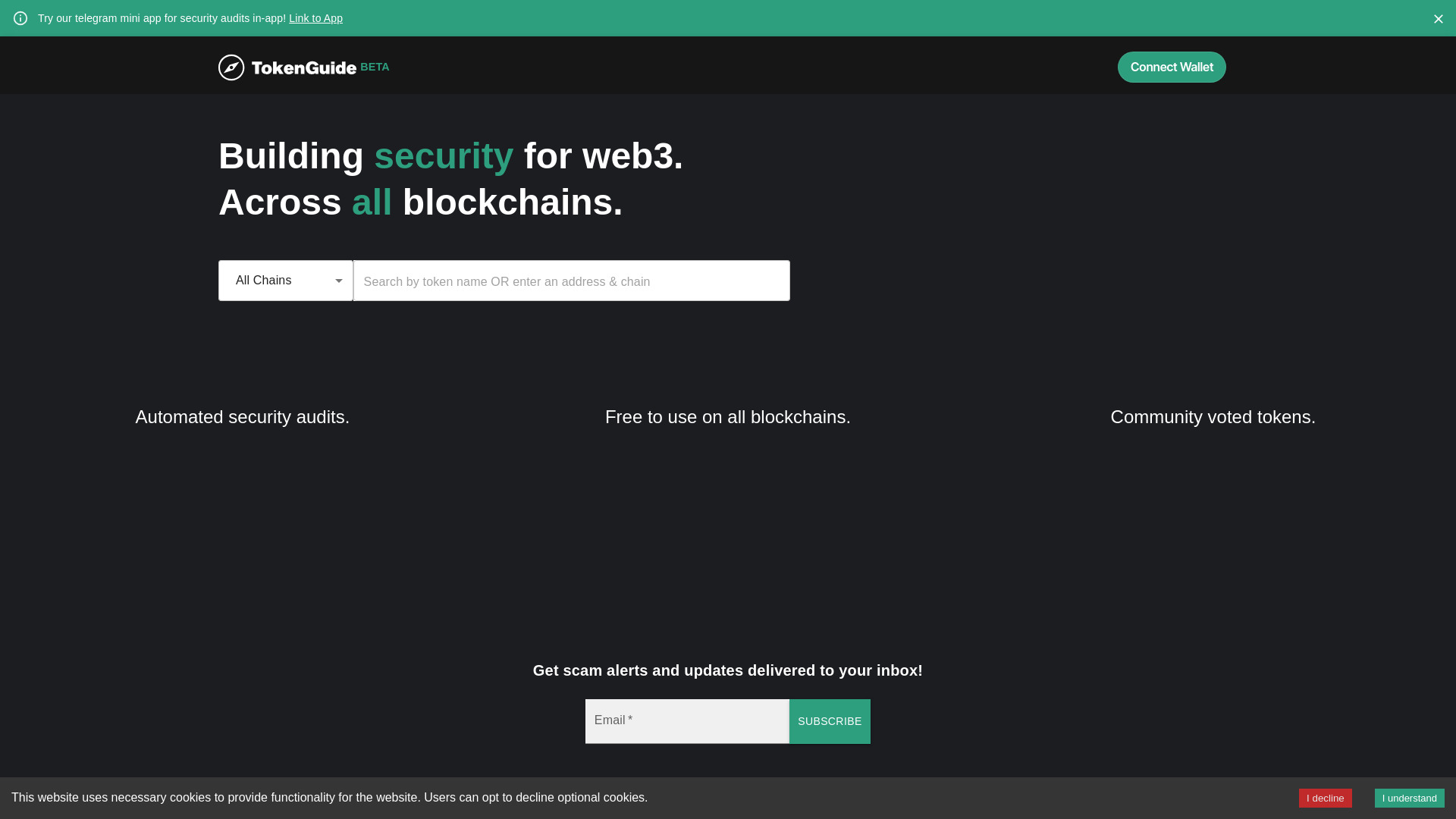This screenshot has width=1456, height=819.
Task: Click the BETA badge icon
Action: 375,66
